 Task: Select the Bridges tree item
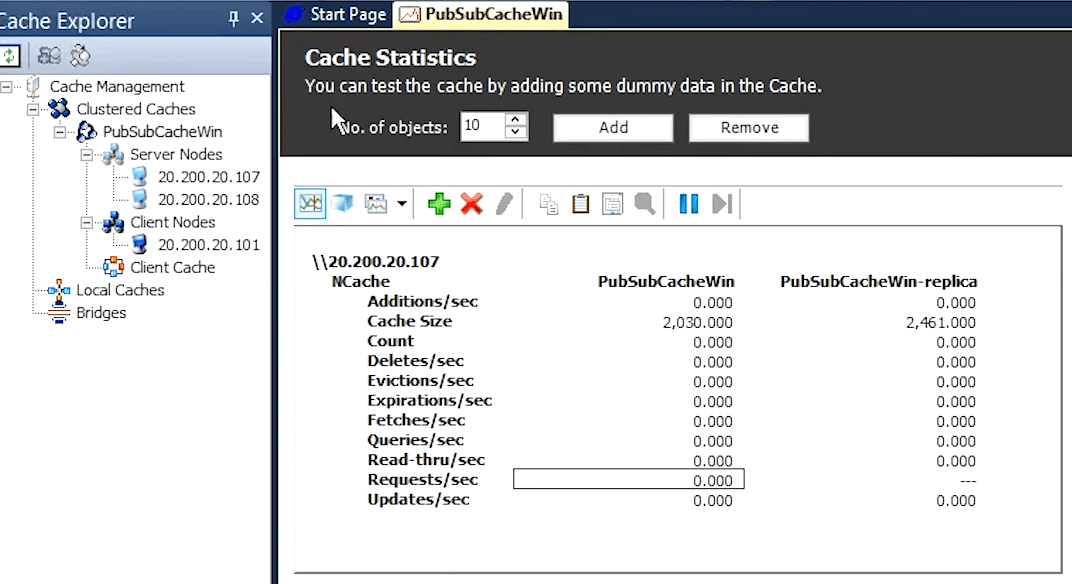101,313
